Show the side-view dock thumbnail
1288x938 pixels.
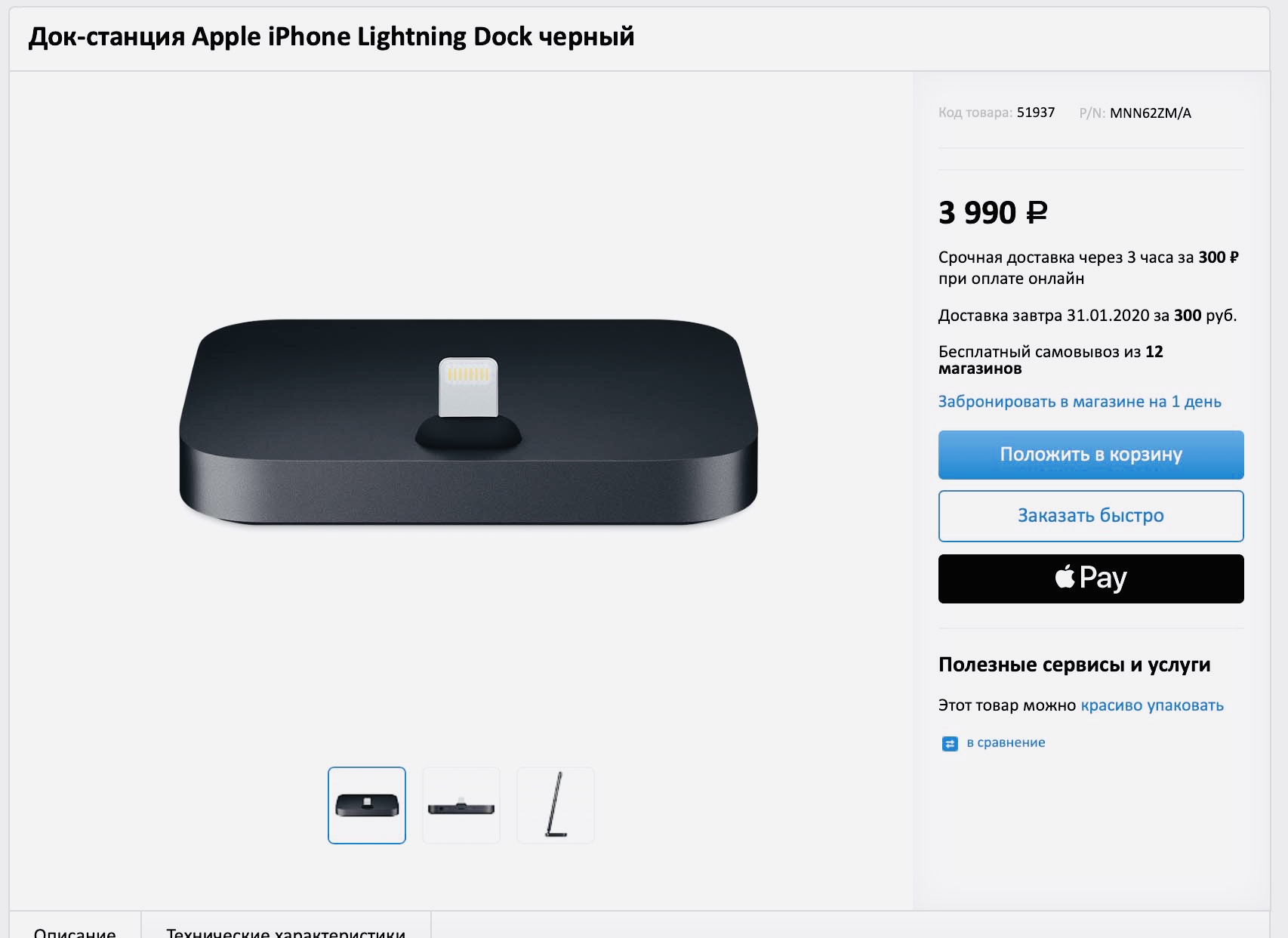tap(461, 805)
